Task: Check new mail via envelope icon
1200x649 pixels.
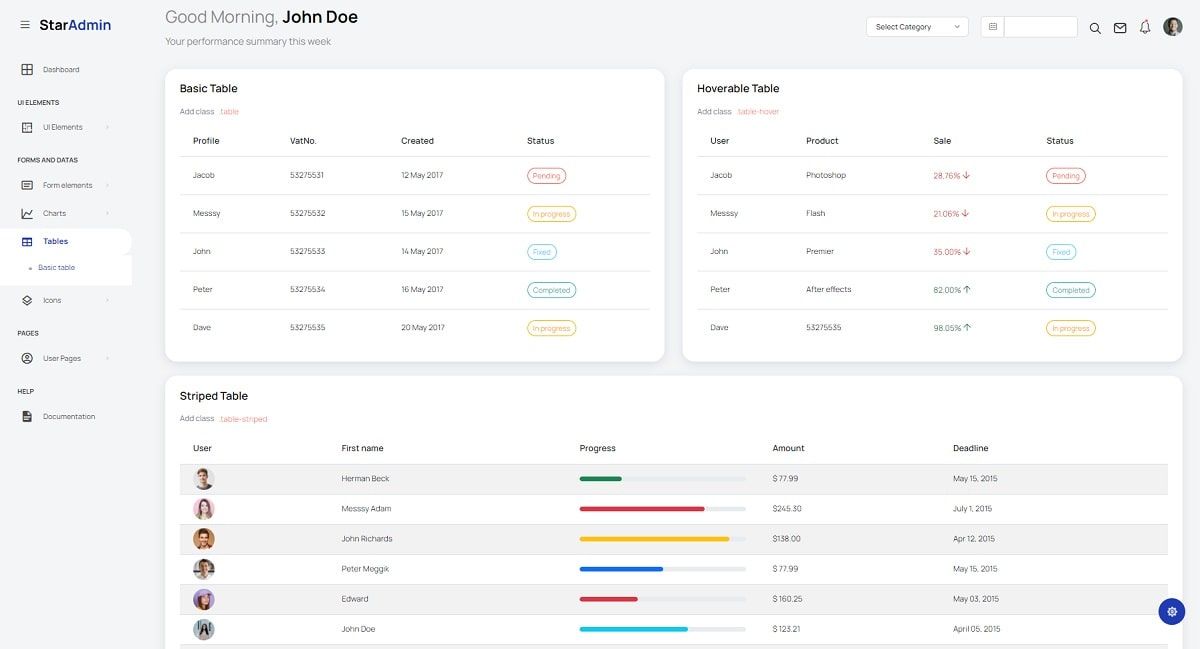Action: coord(1120,27)
